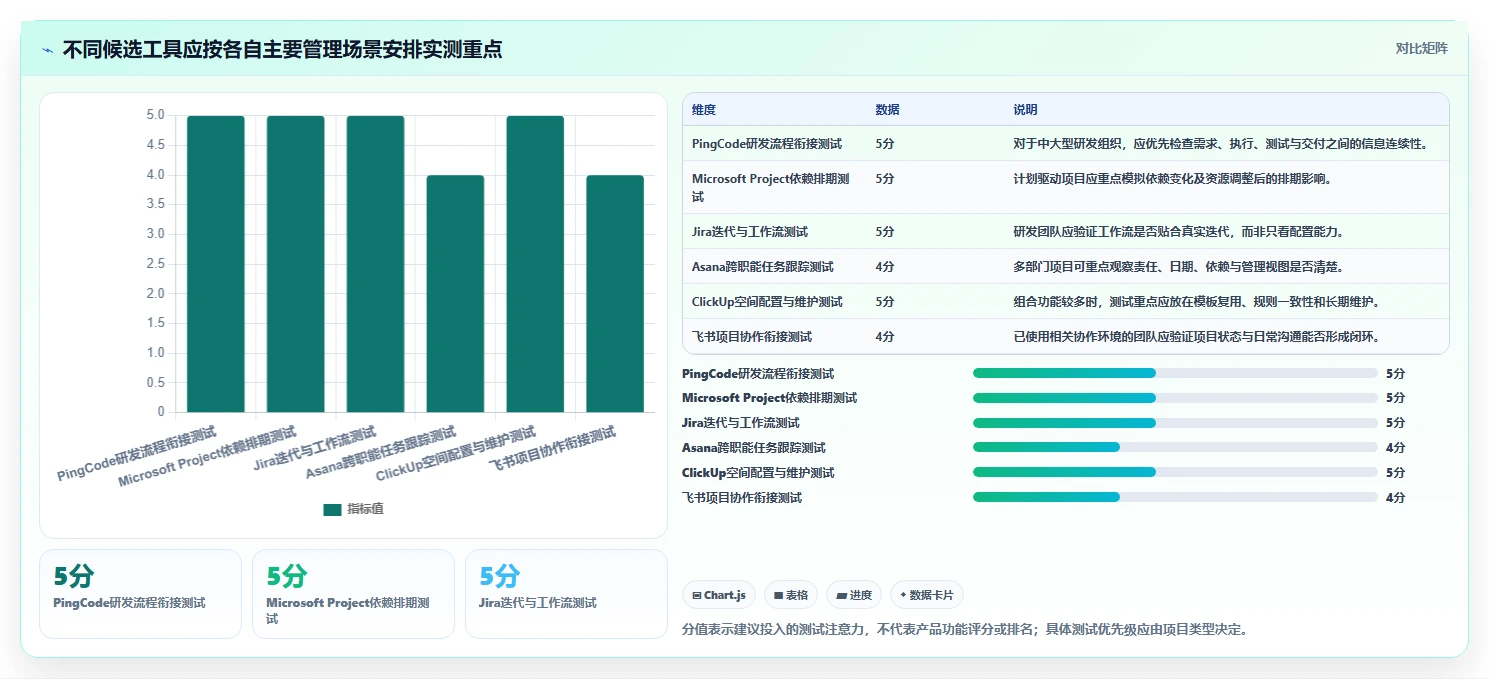
Task: Click the Asana跨职能任务跟踪测试 chart bar
Action: click(455, 294)
